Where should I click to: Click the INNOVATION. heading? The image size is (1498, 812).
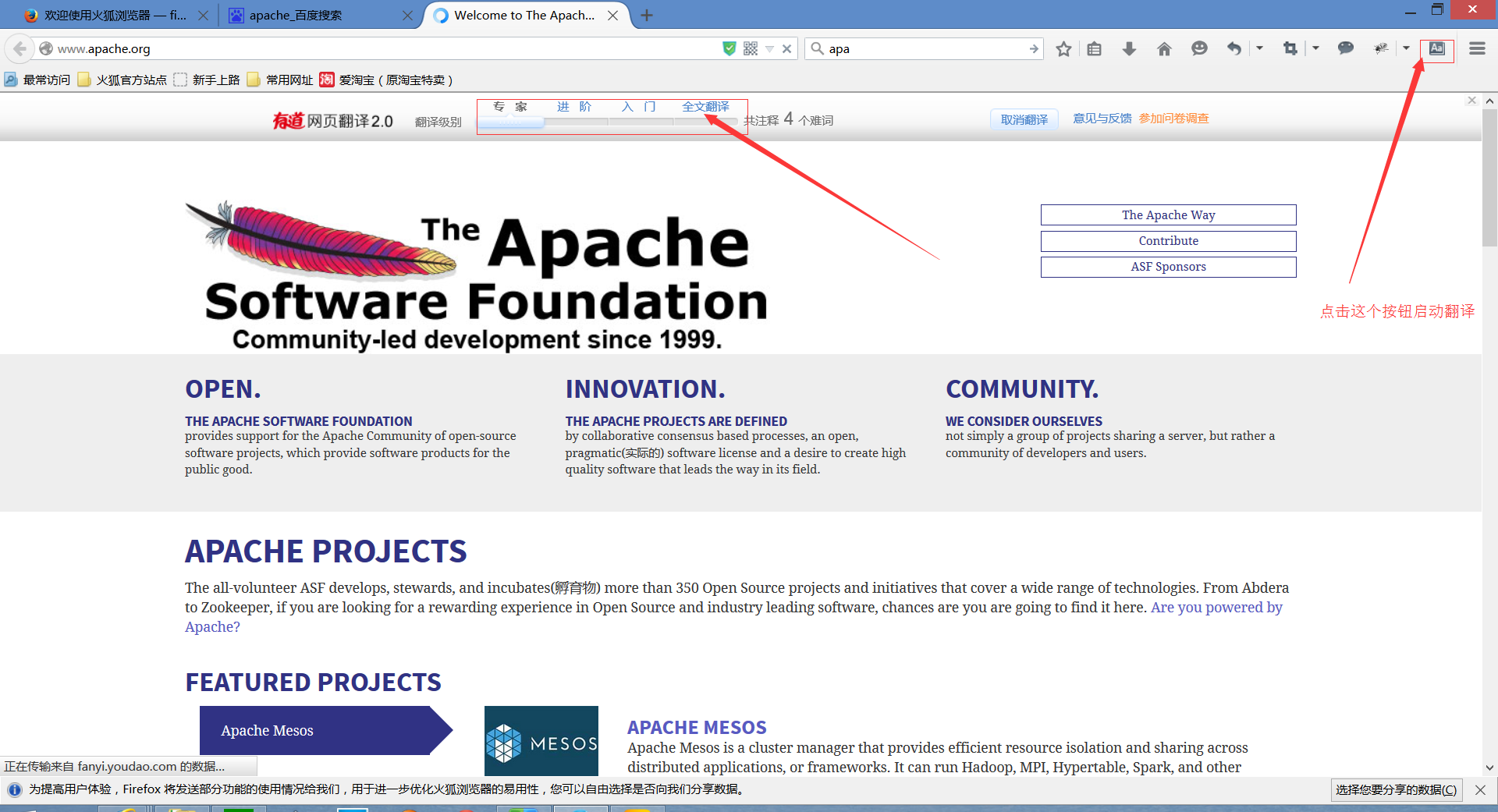coord(645,388)
